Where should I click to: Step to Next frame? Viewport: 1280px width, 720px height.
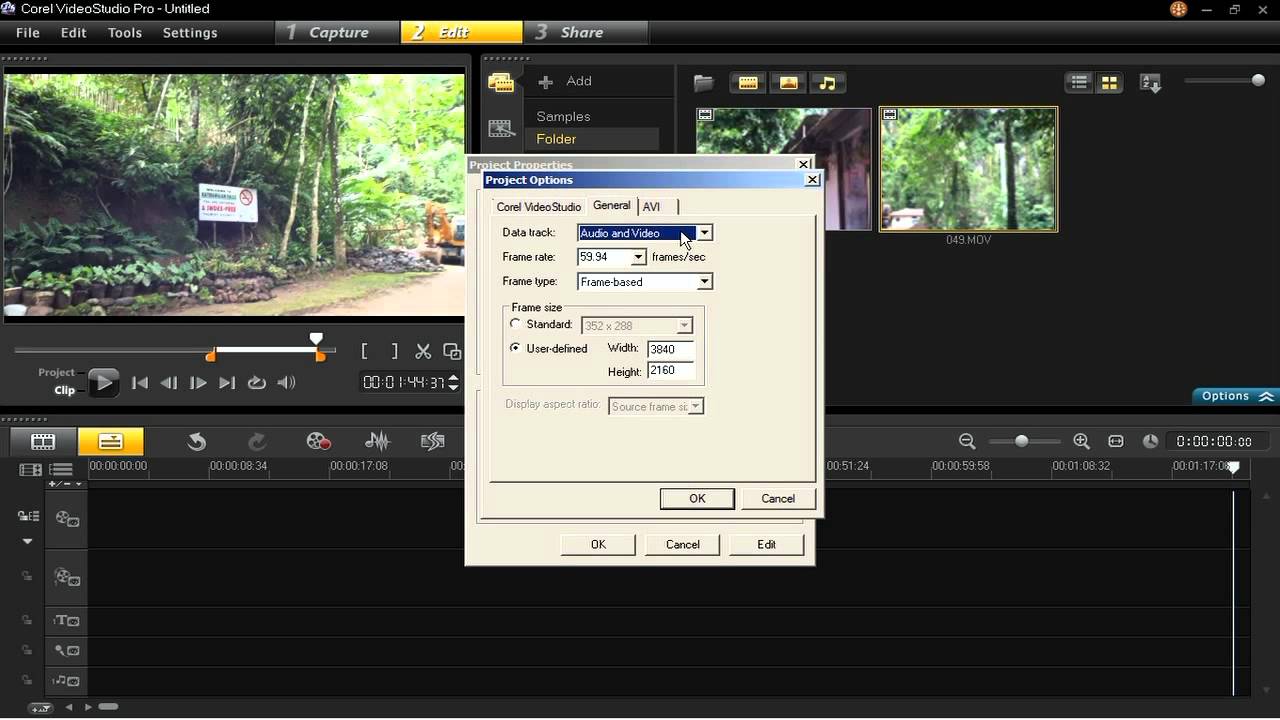coord(198,382)
